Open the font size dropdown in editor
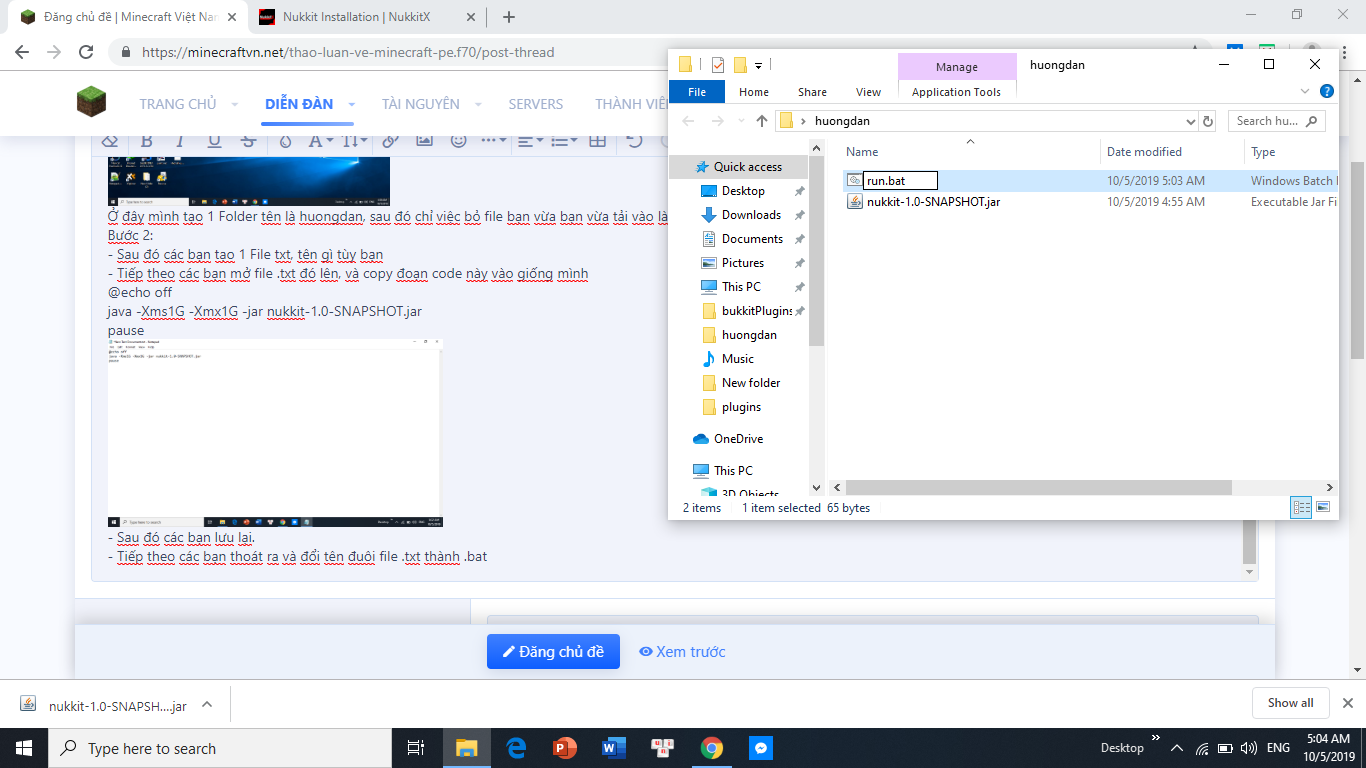 355,141
